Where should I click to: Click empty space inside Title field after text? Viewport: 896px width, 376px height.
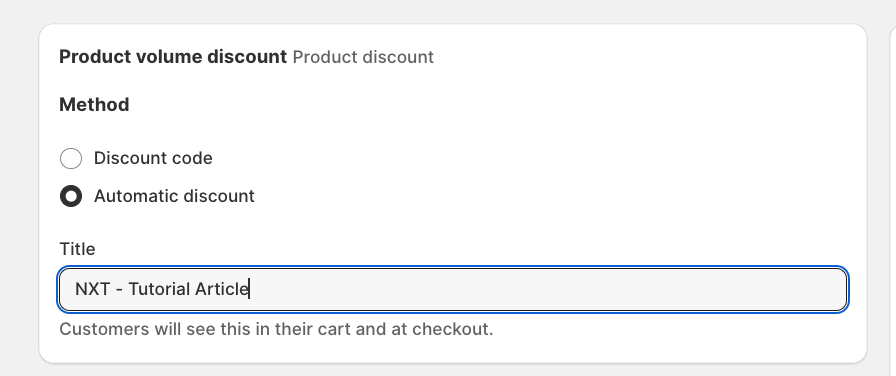pos(543,290)
